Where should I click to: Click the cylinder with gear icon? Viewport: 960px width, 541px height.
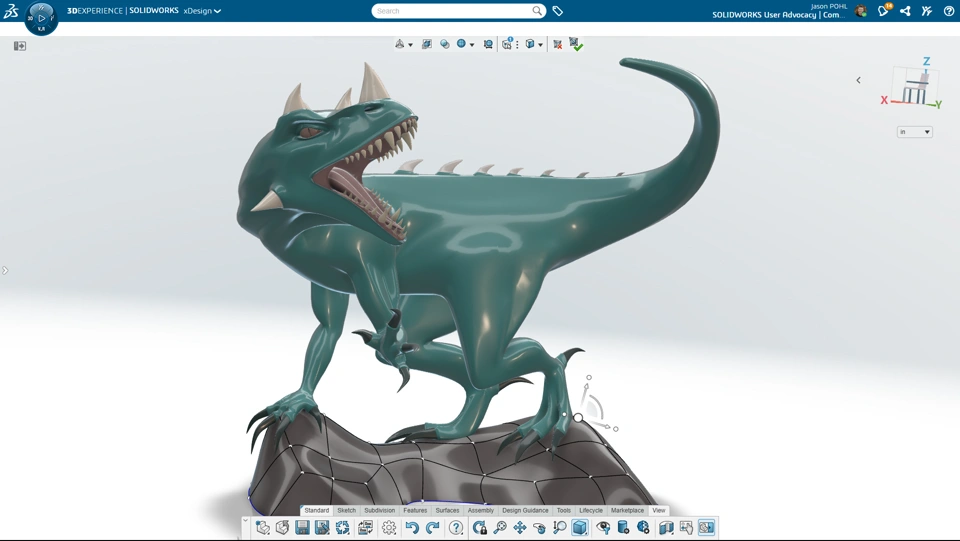(x=623, y=528)
